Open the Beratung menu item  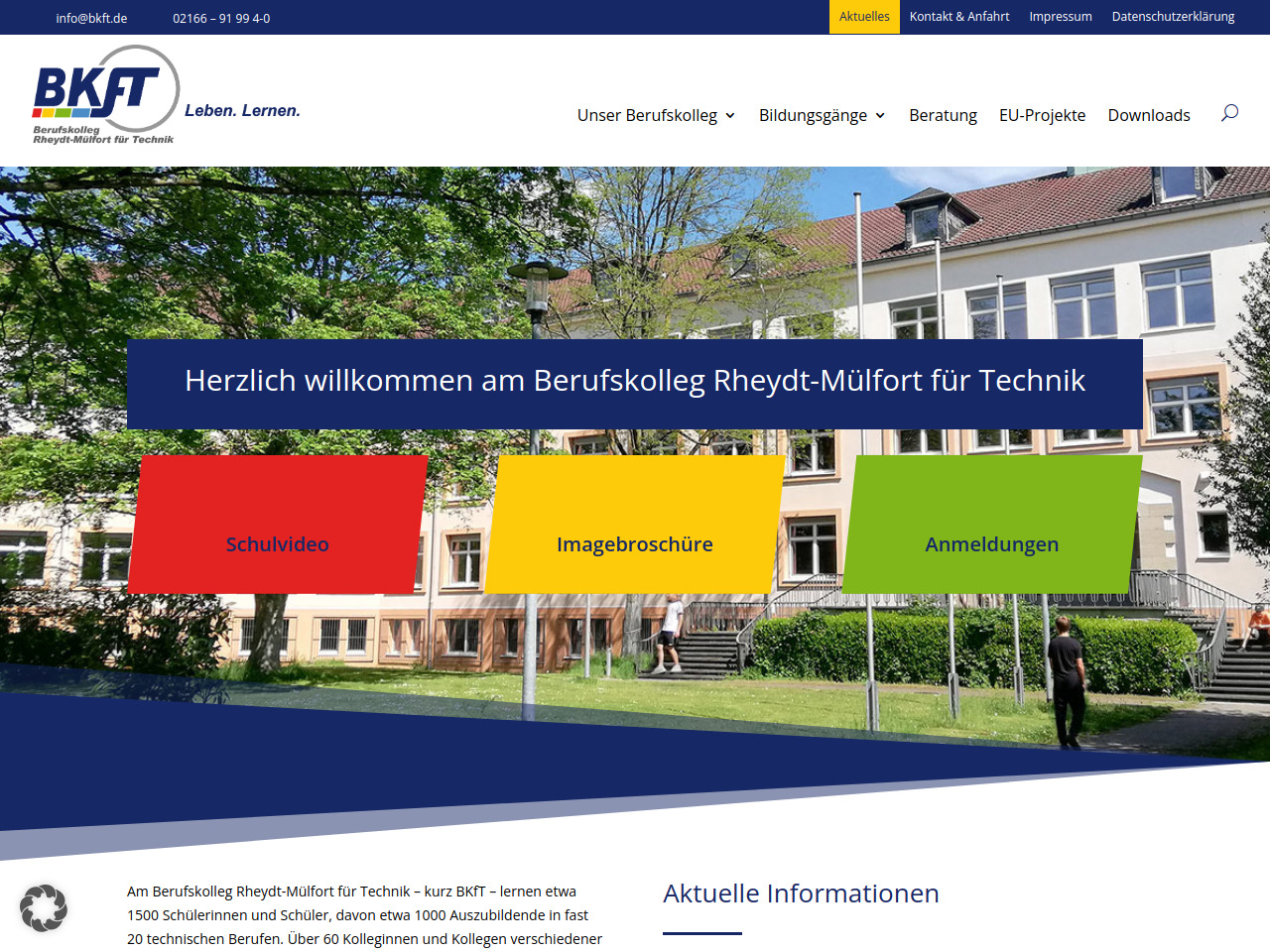pyautogui.click(x=943, y=115)
